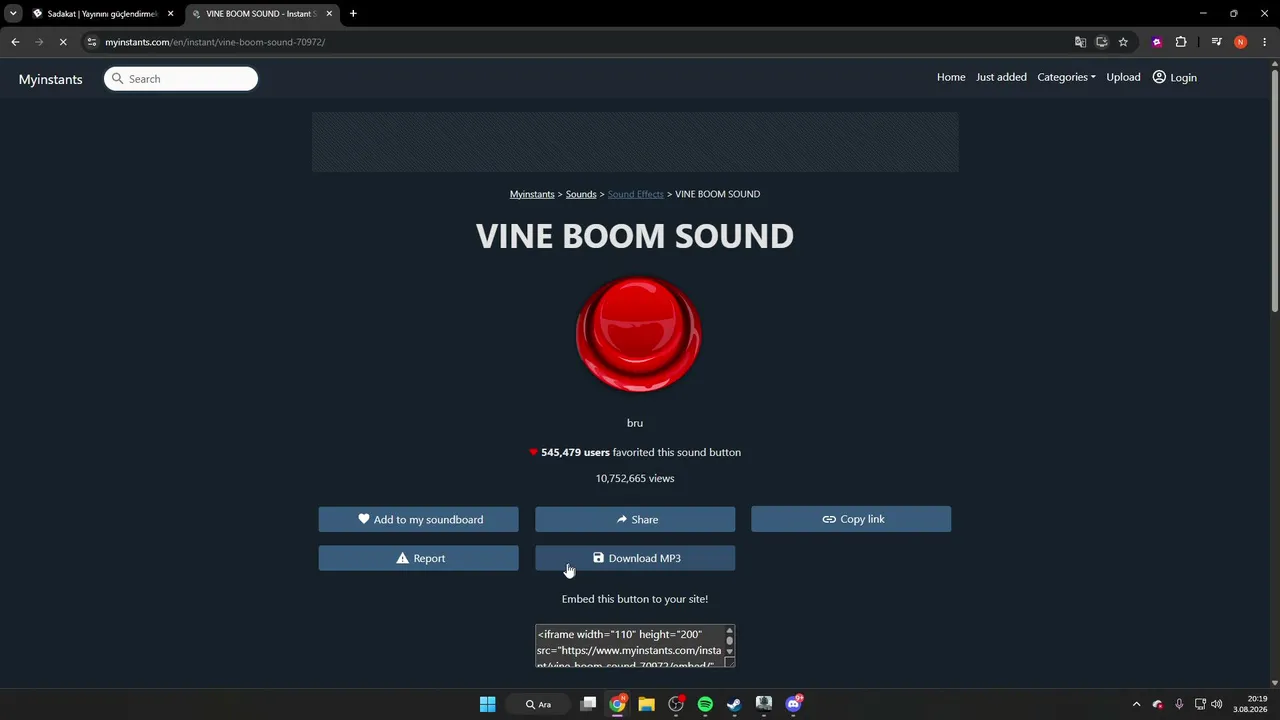This screenshot has height=720, width=1280.
Task: Close the Sadakat browser tab
Action: (171, 14)
